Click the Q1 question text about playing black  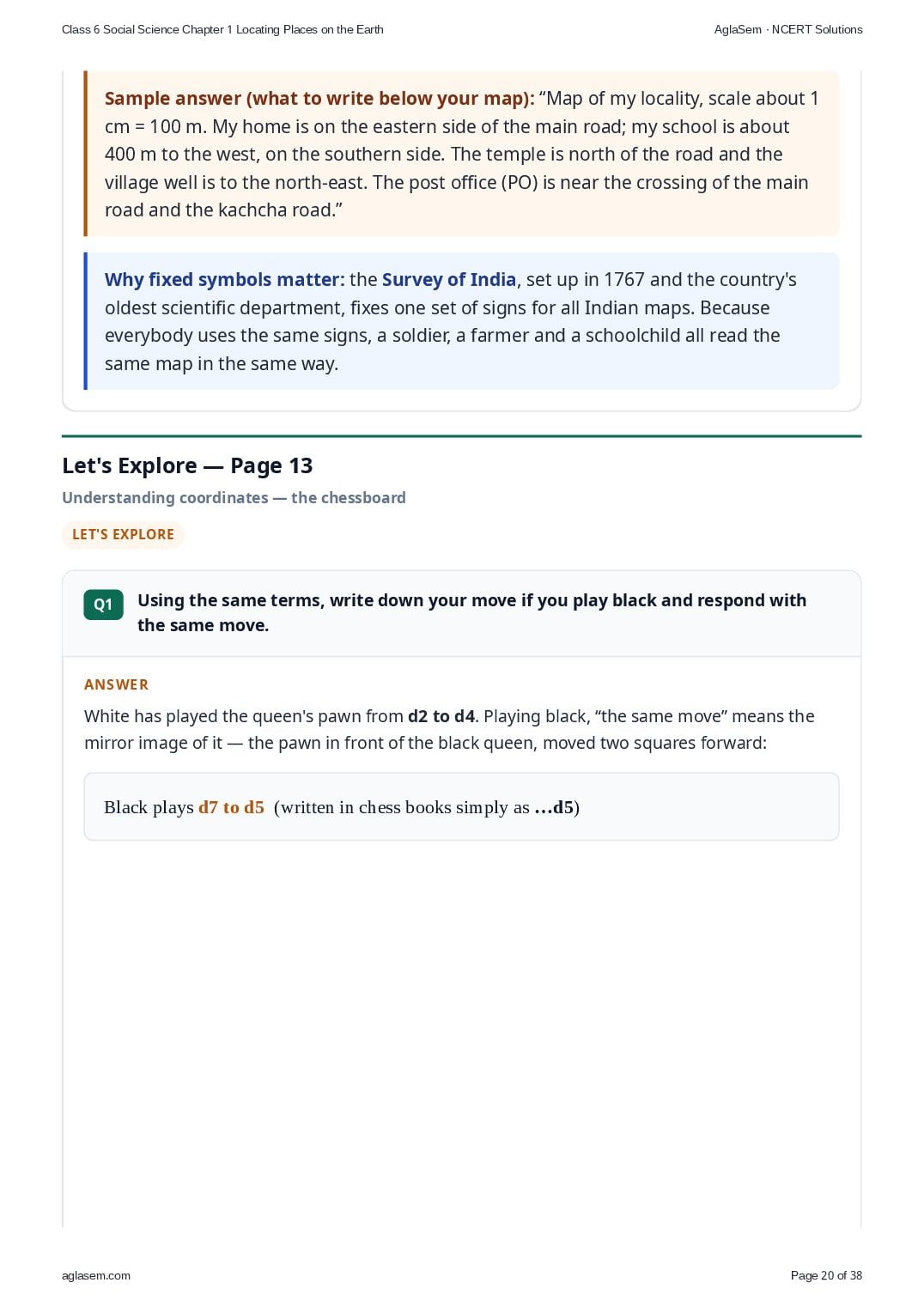click(471, 612)
